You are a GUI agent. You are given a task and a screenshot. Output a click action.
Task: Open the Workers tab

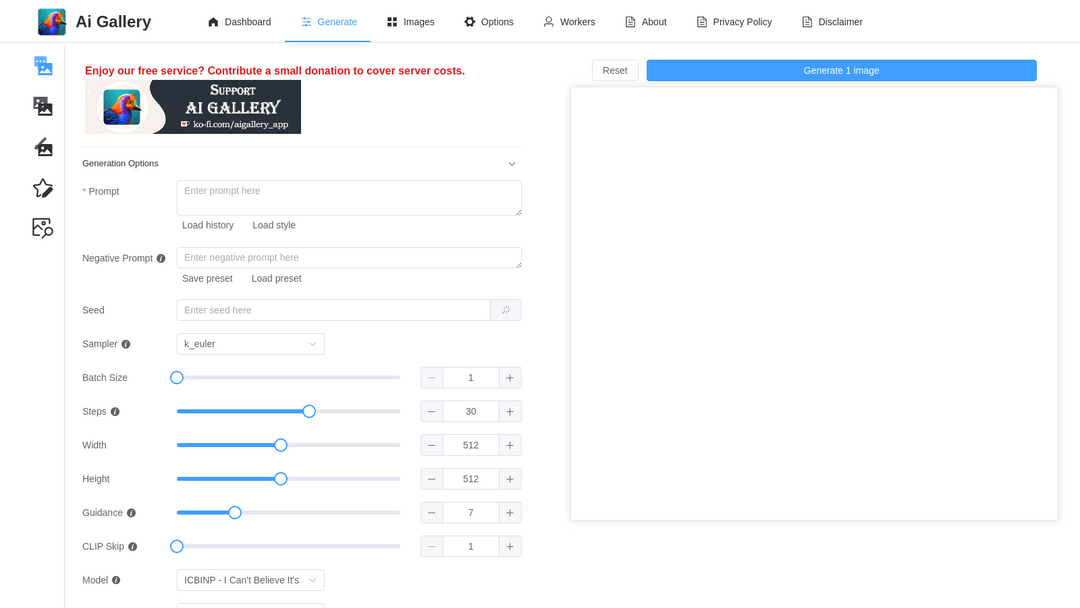[x=568, y=22]
